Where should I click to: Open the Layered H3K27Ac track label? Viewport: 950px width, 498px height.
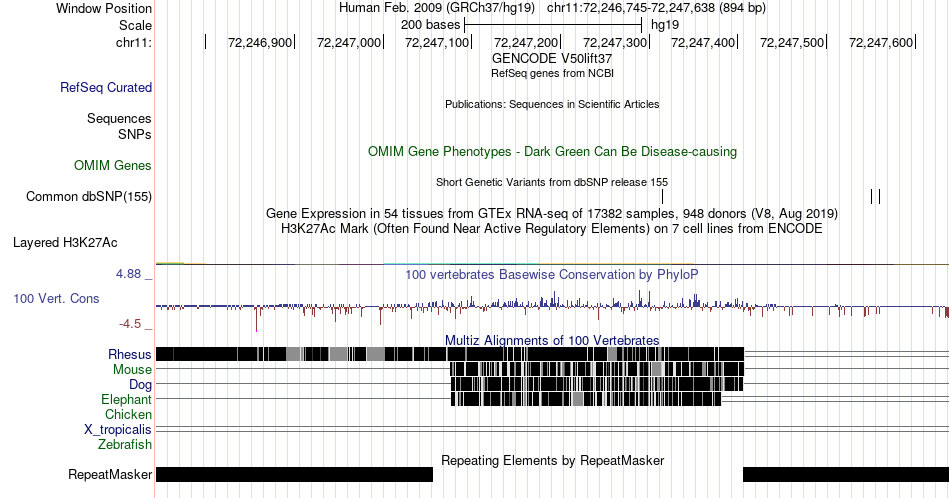65,242
